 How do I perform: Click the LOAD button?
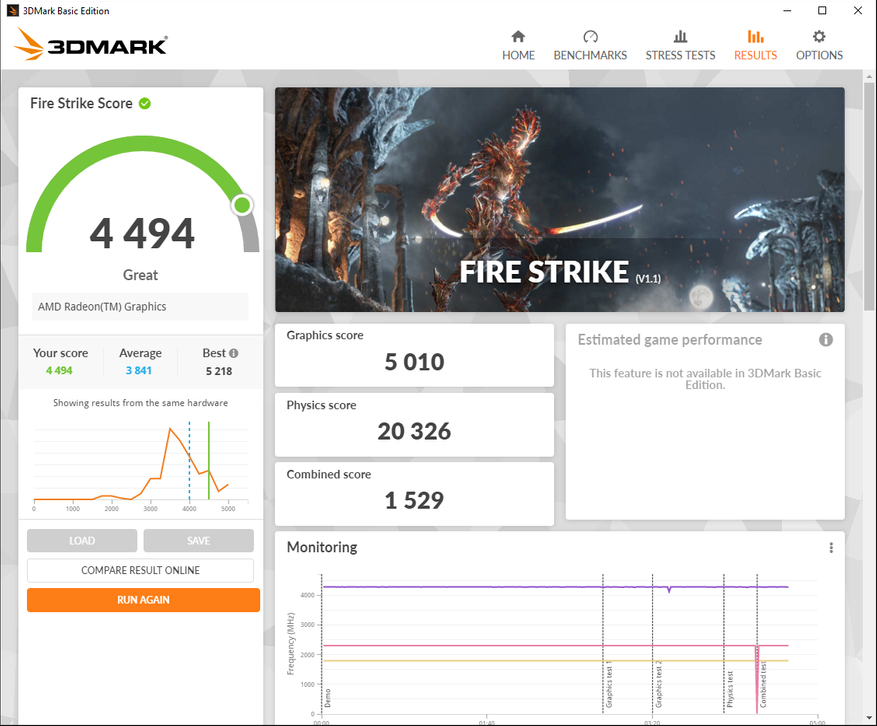(82, 541)
